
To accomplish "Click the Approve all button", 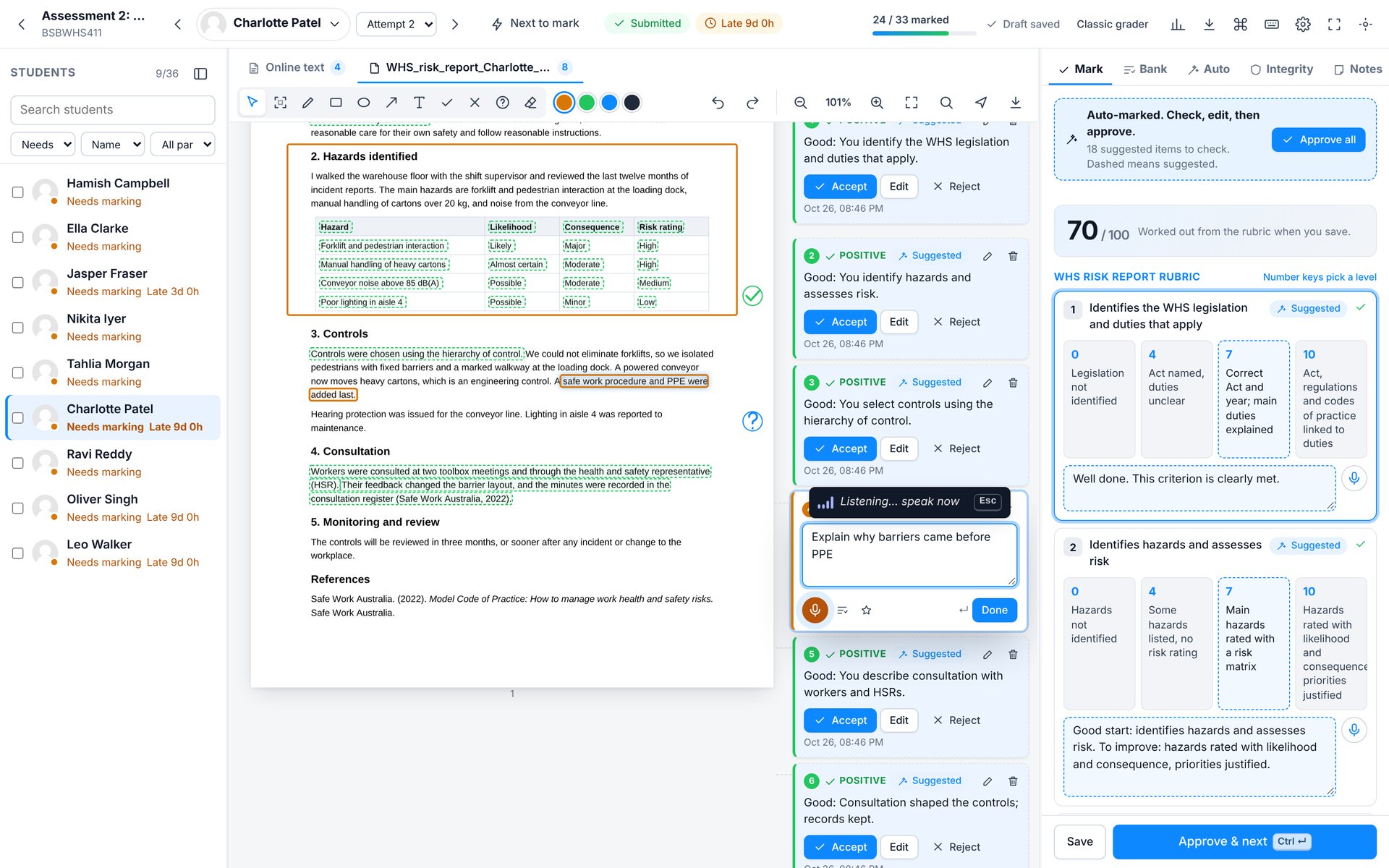I will pos(1318,140).
